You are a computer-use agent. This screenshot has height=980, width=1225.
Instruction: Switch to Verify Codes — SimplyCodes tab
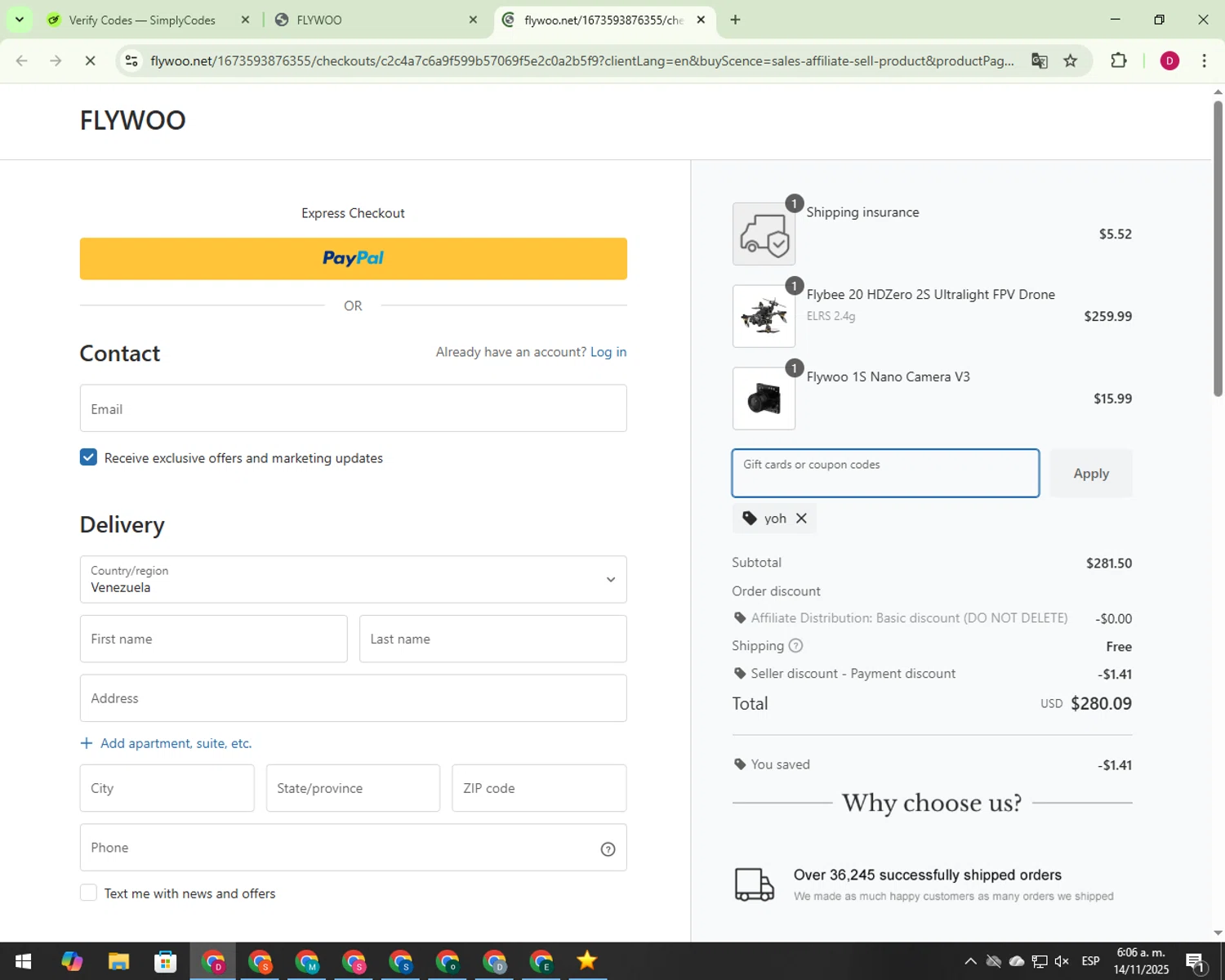143,20
